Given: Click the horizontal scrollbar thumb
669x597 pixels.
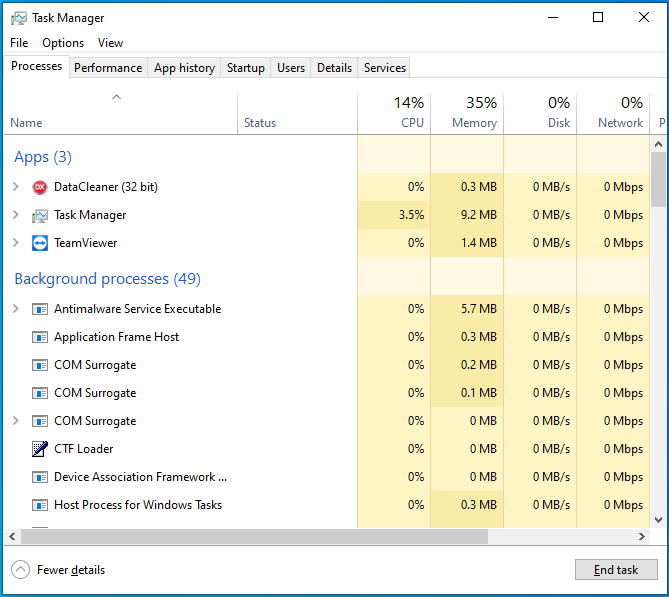Looking at the screenshot, I should tap(248, 537).
